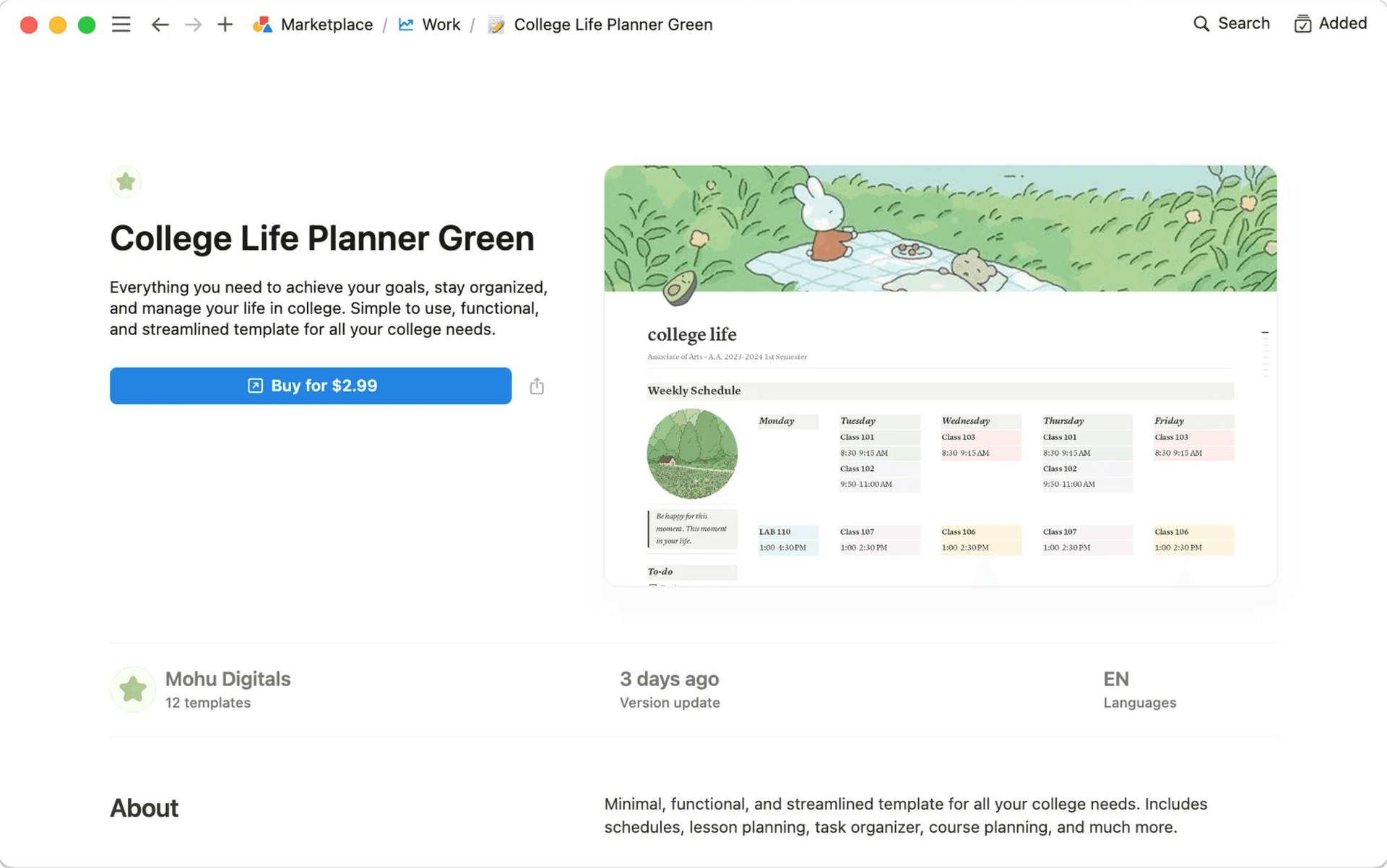Click the Work breadcrumb chart icon

tap(405, 24)
